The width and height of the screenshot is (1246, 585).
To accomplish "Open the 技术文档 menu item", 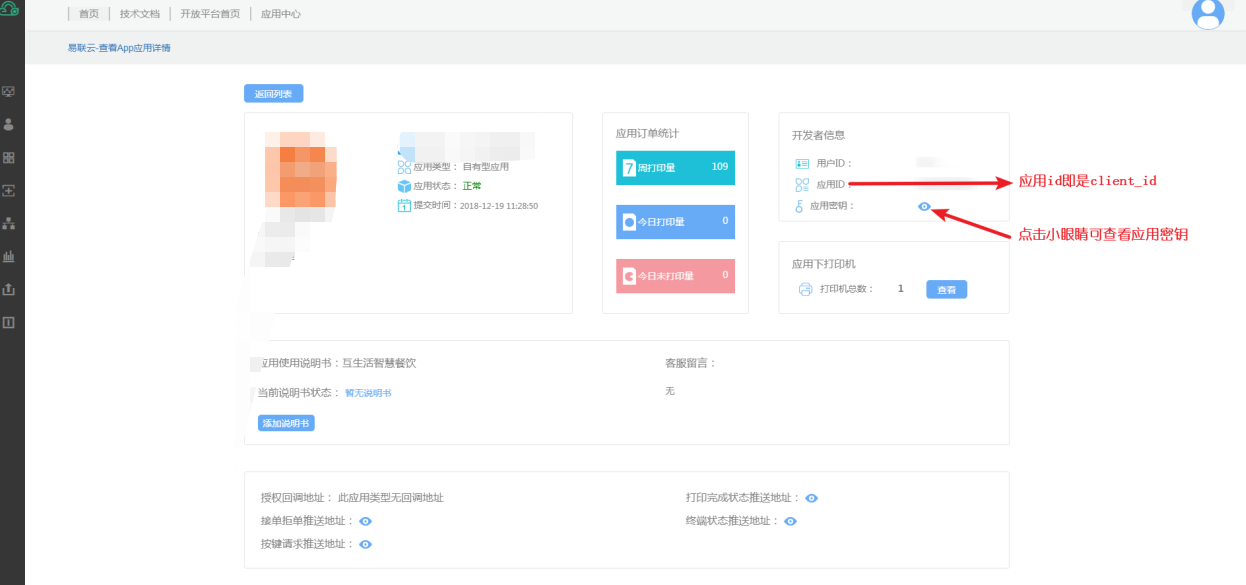I will coord(139,14).
